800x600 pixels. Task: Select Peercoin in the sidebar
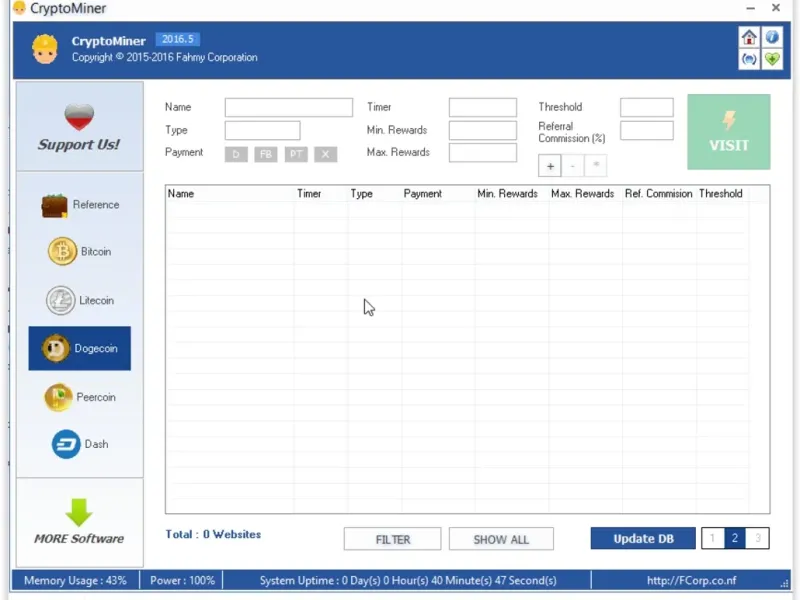tap(80, 397)
